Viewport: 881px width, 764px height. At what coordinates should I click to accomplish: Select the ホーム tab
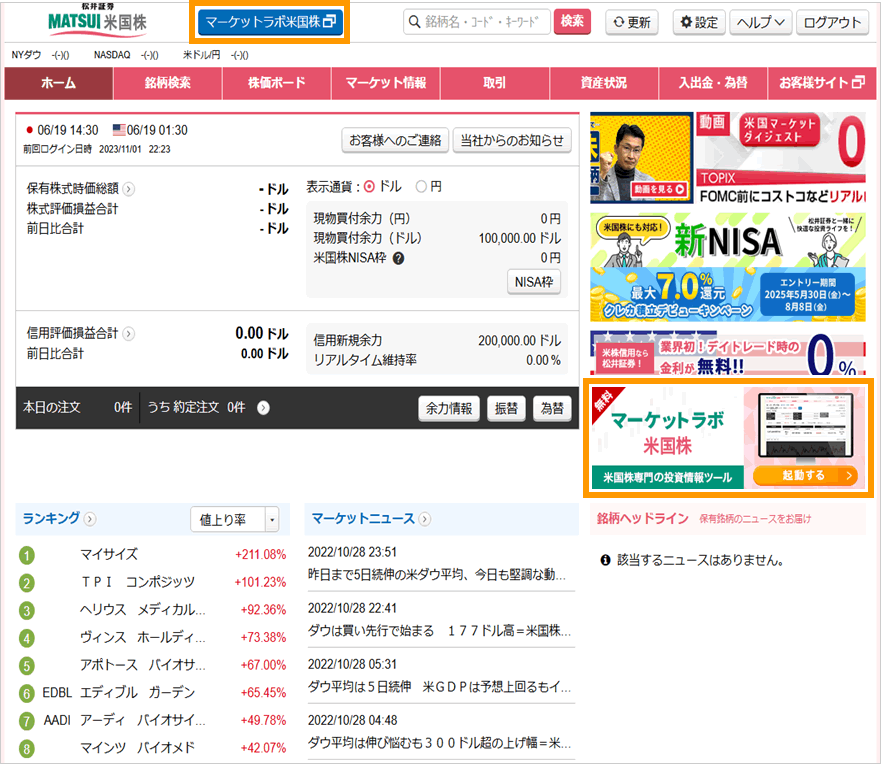click(x=58, y=83)
